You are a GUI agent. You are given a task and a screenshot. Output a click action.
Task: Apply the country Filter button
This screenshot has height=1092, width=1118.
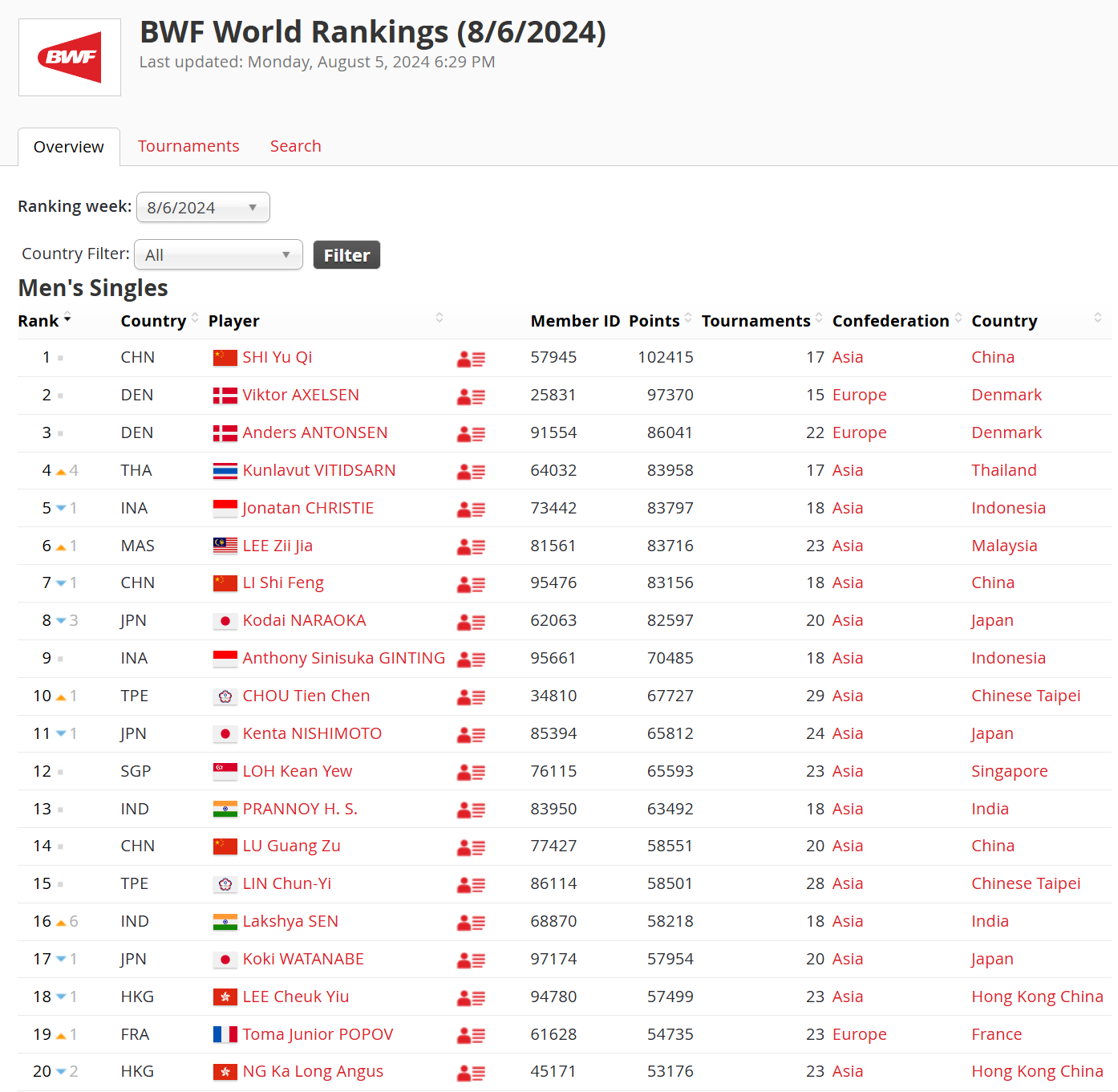(346, 255)
